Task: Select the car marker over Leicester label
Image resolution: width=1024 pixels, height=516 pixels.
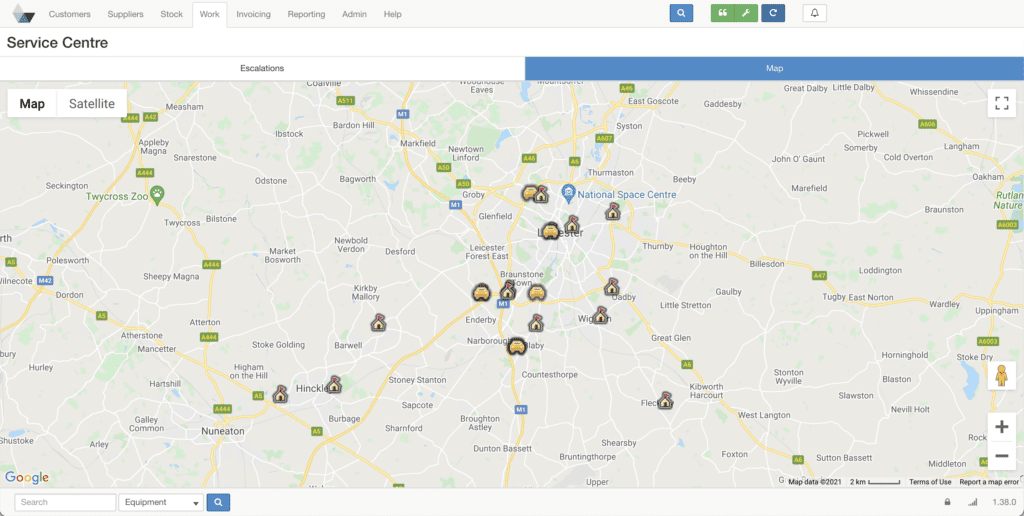Action: (551, 231)
